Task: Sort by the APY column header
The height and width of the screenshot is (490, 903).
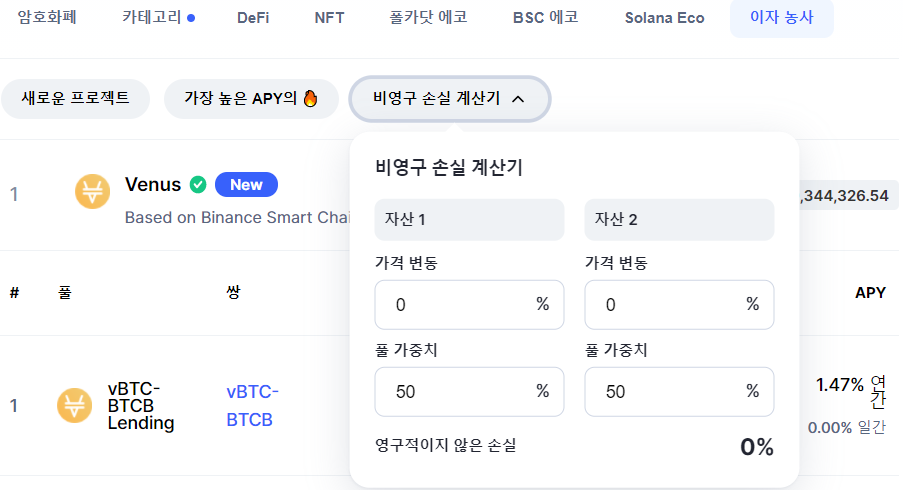Action: (x=870, y=293)
